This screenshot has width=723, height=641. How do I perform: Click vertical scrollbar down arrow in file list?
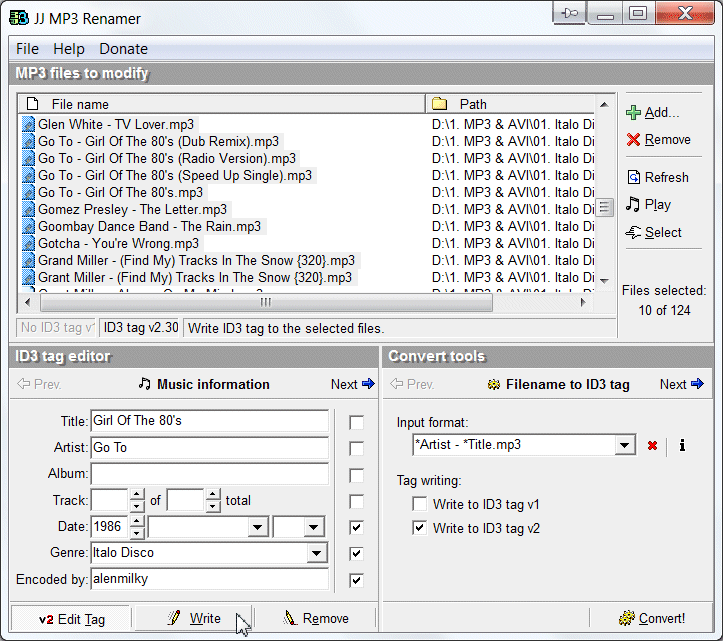[x=604, y=280]
